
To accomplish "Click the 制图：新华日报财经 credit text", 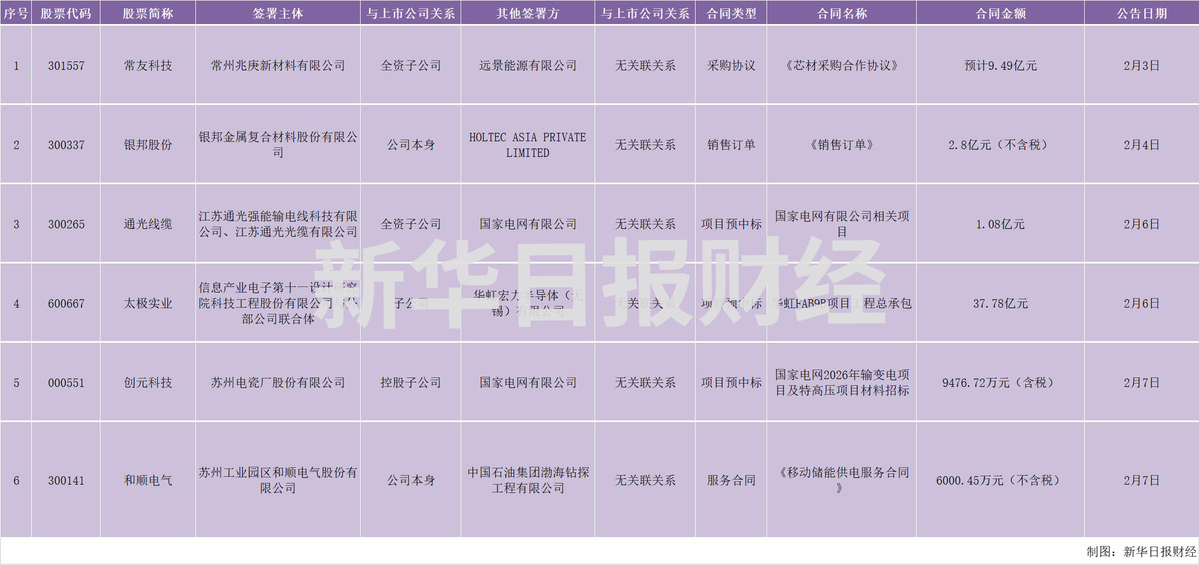I will 1140,551.
